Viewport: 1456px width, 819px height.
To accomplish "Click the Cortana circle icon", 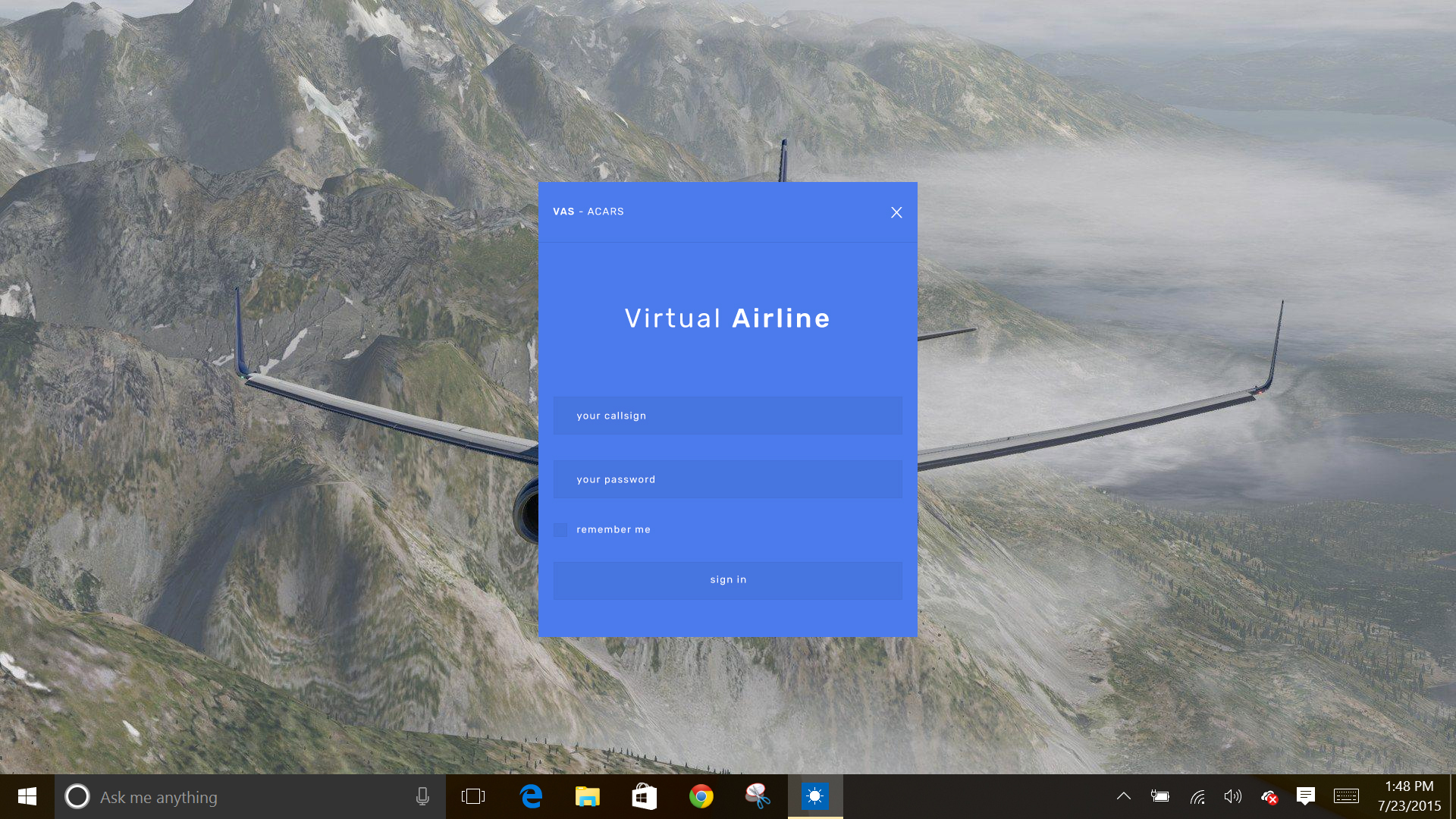I will 77,796.
